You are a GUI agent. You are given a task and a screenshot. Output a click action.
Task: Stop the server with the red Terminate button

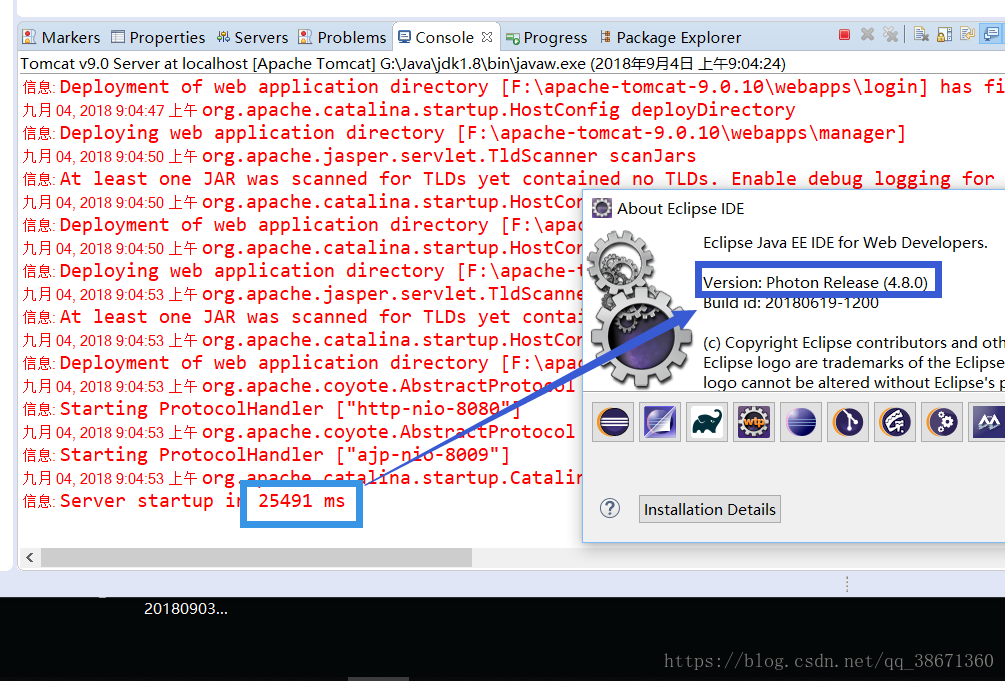click(844, 35)
